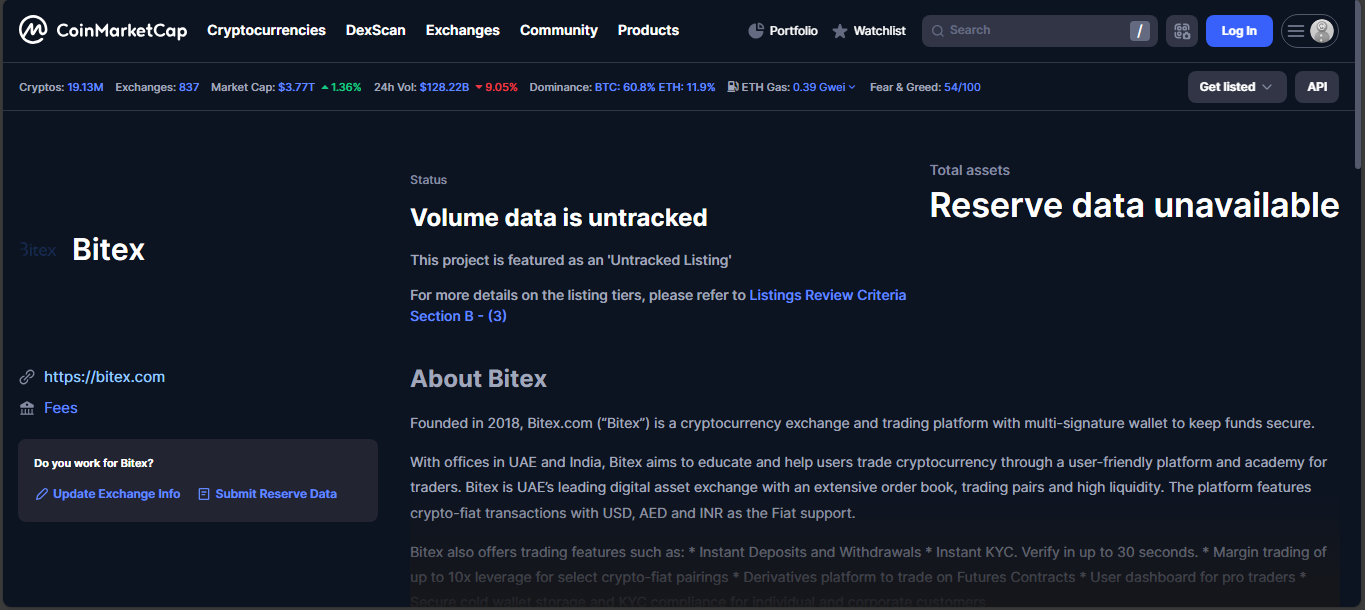Expand the Get listed dropdown
The height and width of the screenshot is (610, 1365).
pyautogui.click(x=1237, y=87)
